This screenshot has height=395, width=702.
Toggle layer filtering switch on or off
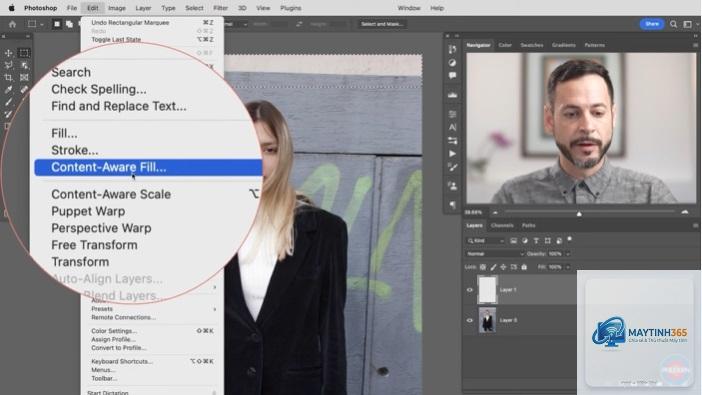point(569,240)
